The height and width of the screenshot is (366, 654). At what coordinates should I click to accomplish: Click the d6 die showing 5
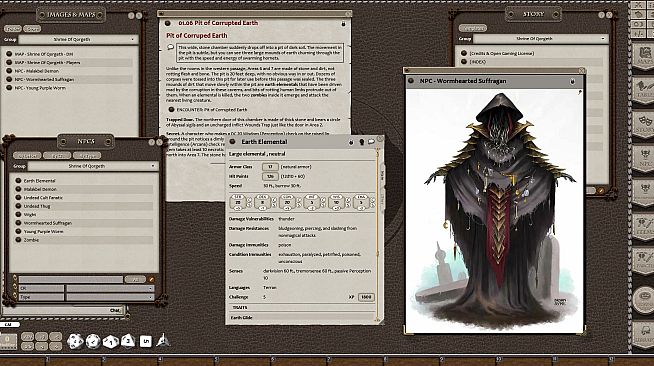(x=146, y=341)
